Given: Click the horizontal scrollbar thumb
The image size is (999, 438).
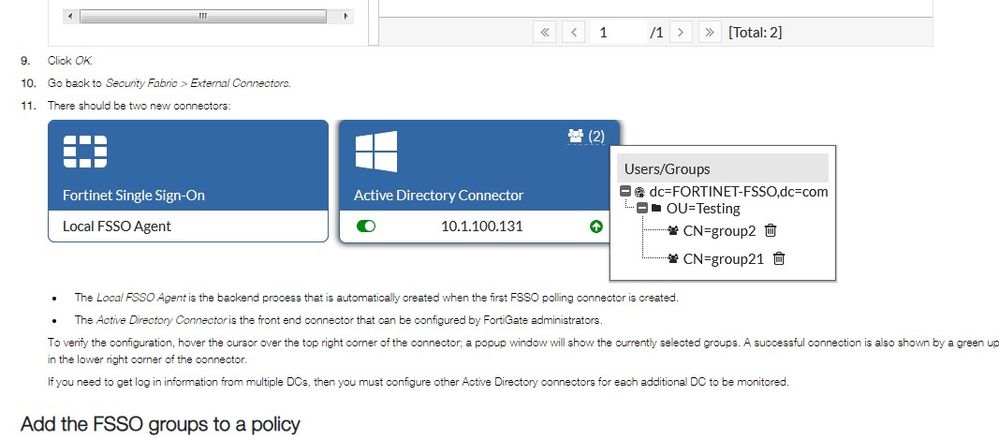Looking at the screenshot, I should coord(203,16).
